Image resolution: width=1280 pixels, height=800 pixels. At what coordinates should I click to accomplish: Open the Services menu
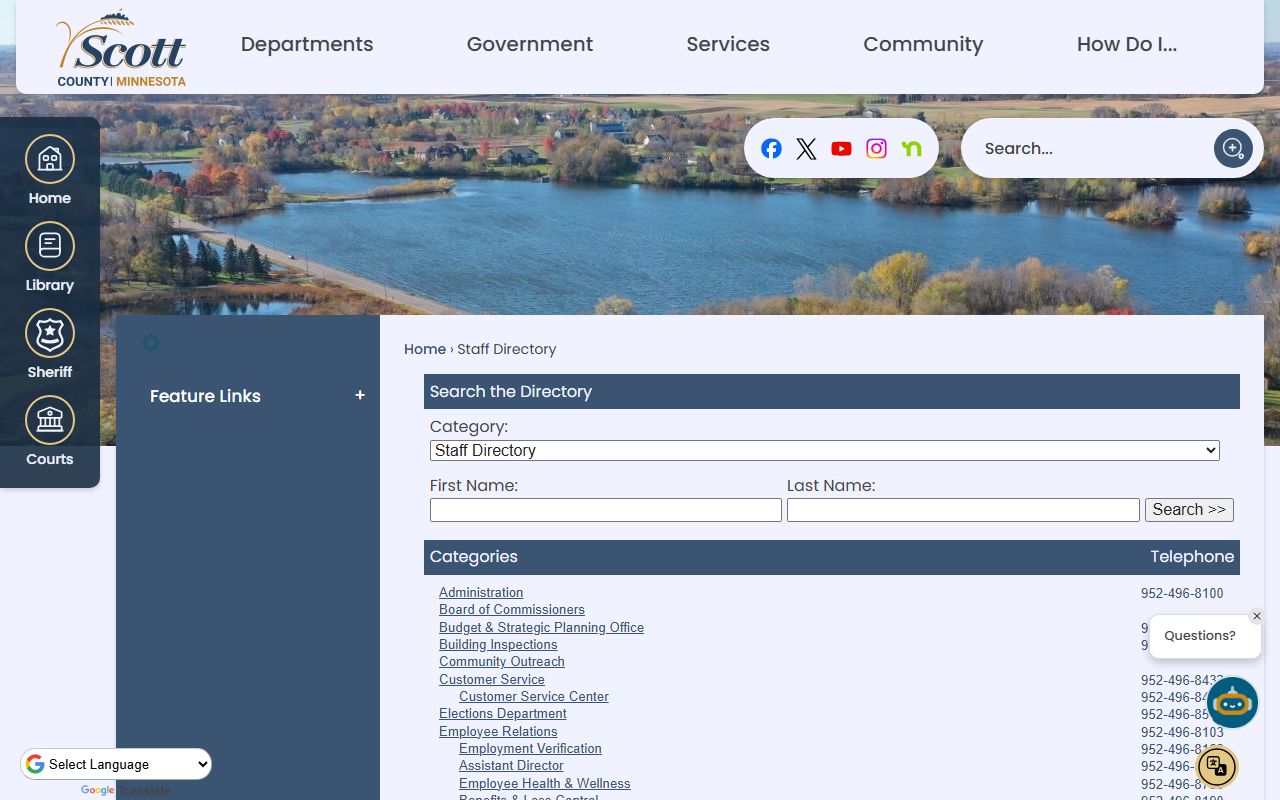[728, 44]
